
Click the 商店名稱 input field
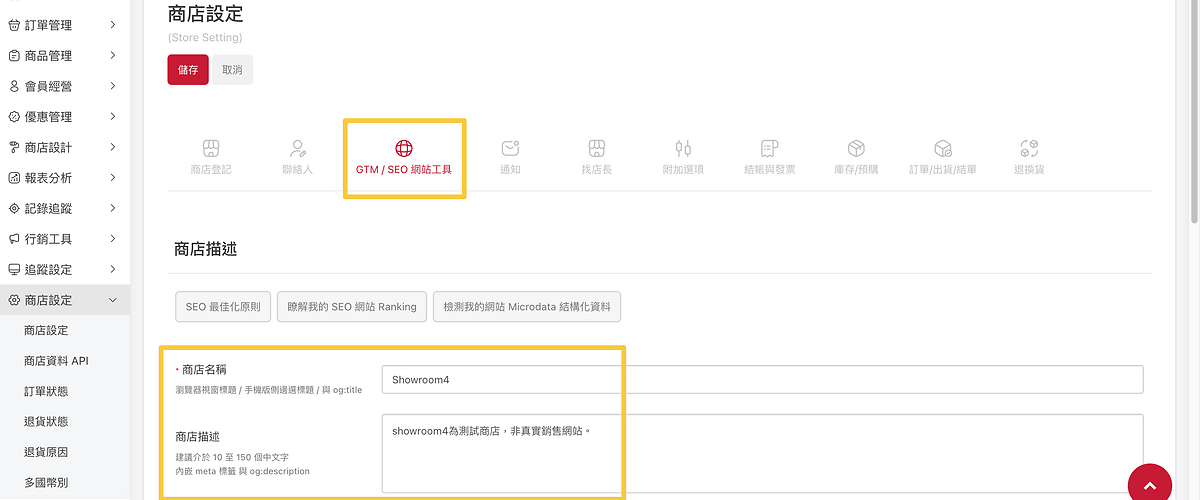click(x=761, y=380)
